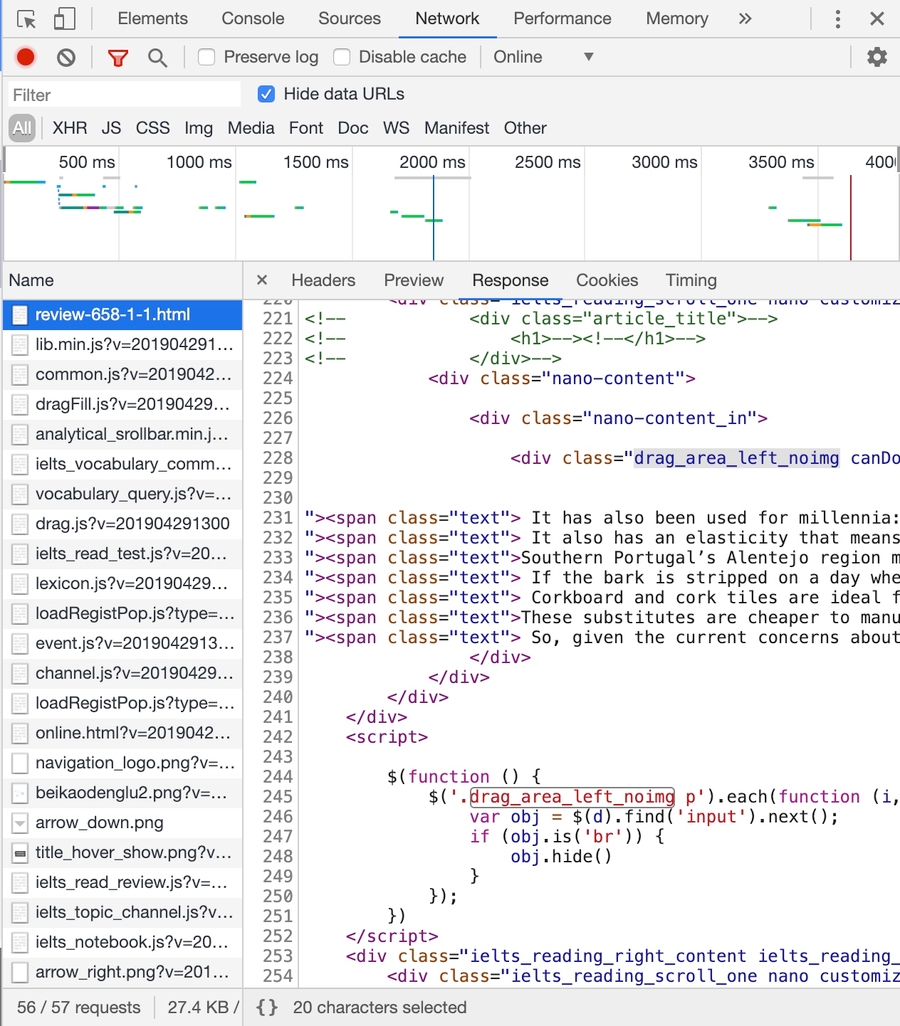Viewport: 900px width, 1026px height.
Task: Filter requests by CSS type
Action: click(x=153, y=128)
